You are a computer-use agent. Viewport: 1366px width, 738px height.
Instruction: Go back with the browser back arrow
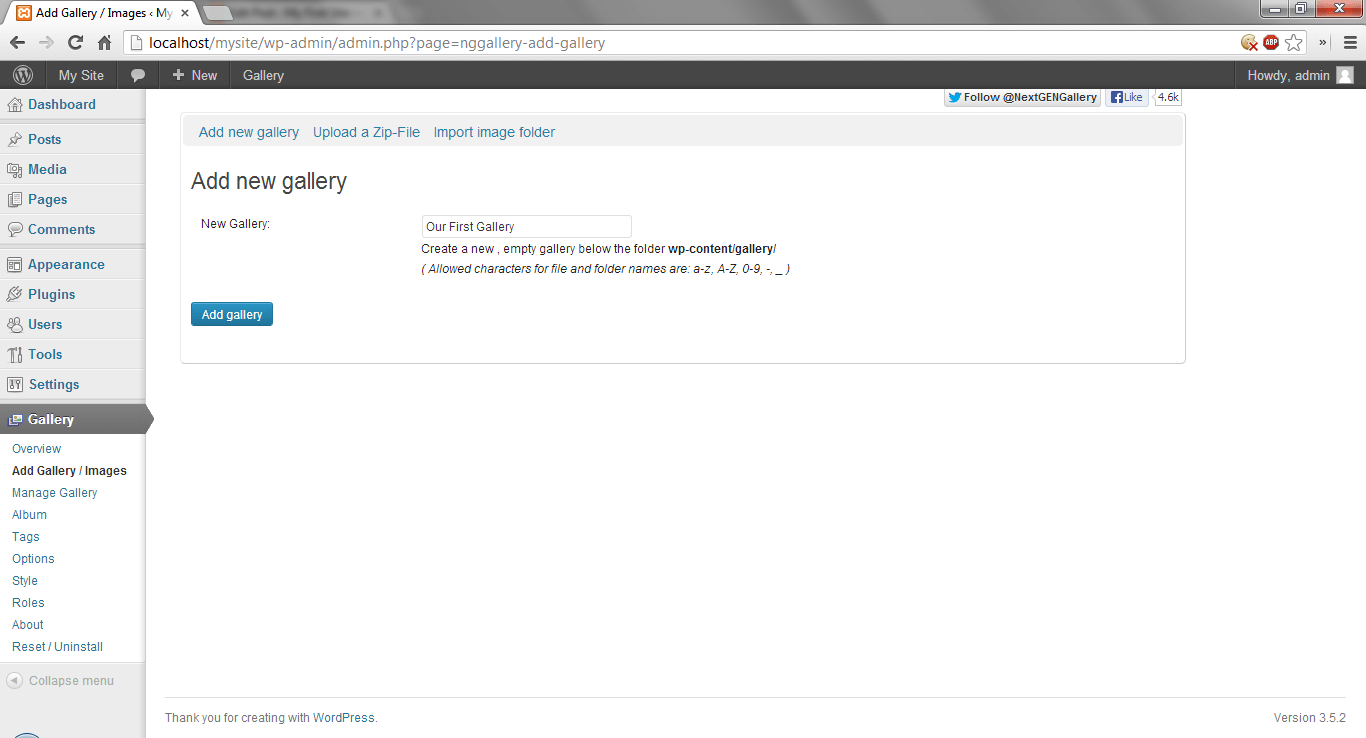click(17, 43)
